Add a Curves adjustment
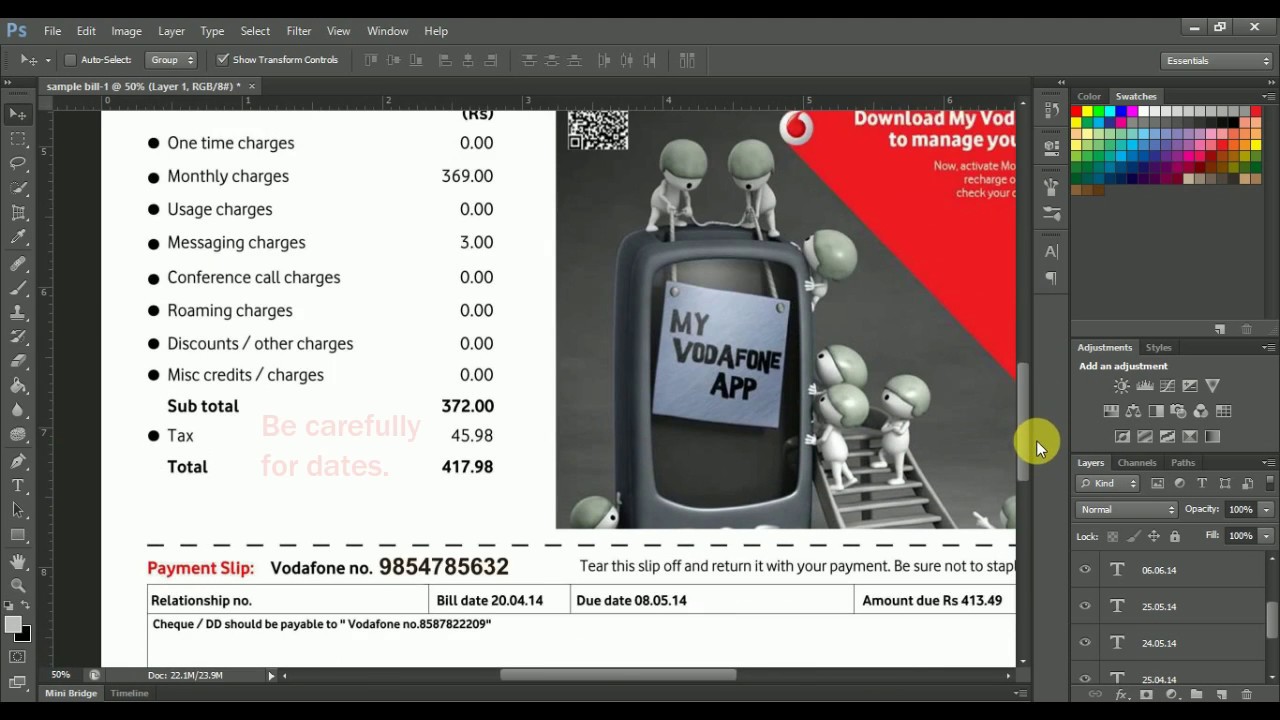 click(1167, 386)
